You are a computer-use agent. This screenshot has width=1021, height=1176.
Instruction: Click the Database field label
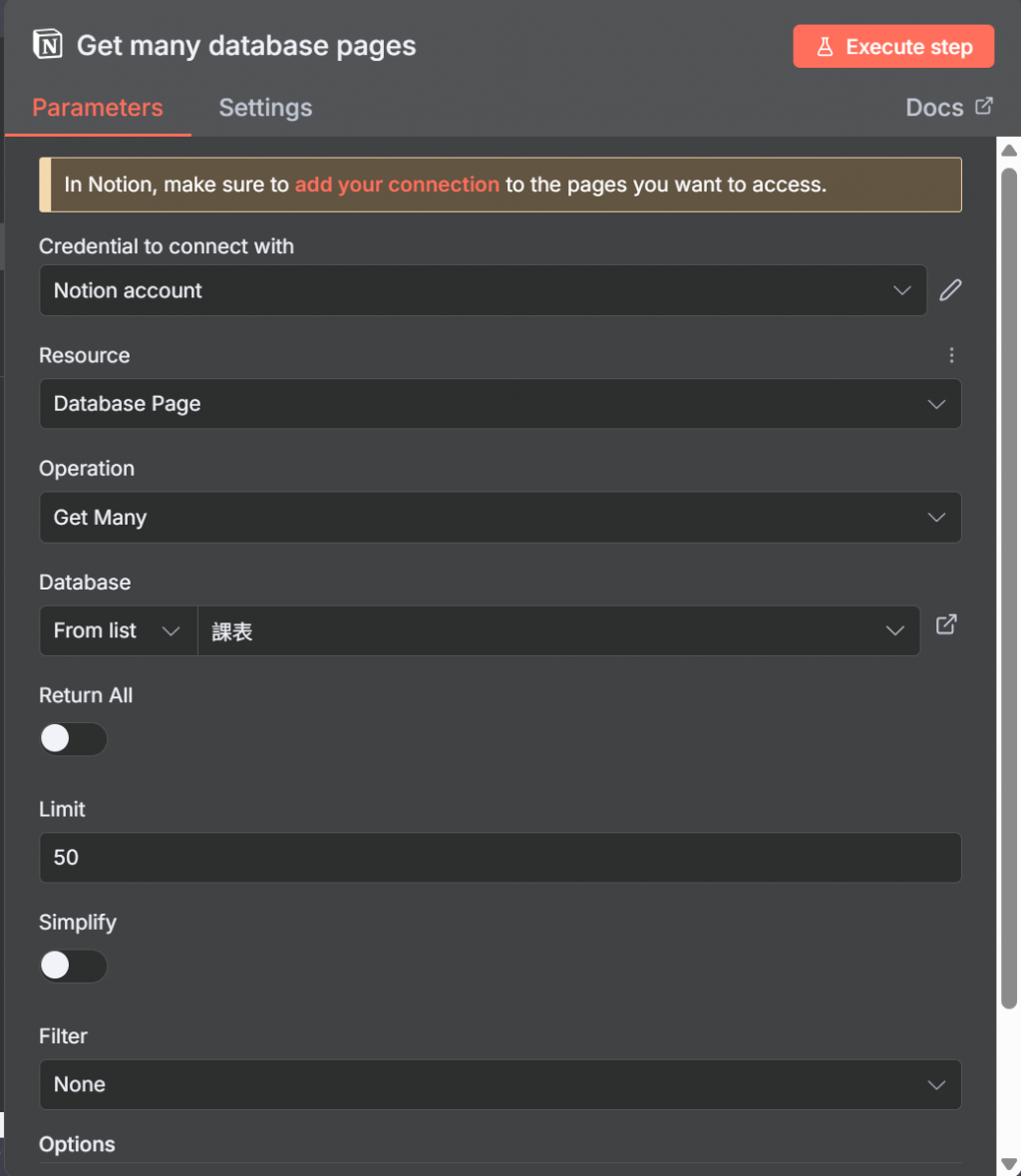pos(85,583)
